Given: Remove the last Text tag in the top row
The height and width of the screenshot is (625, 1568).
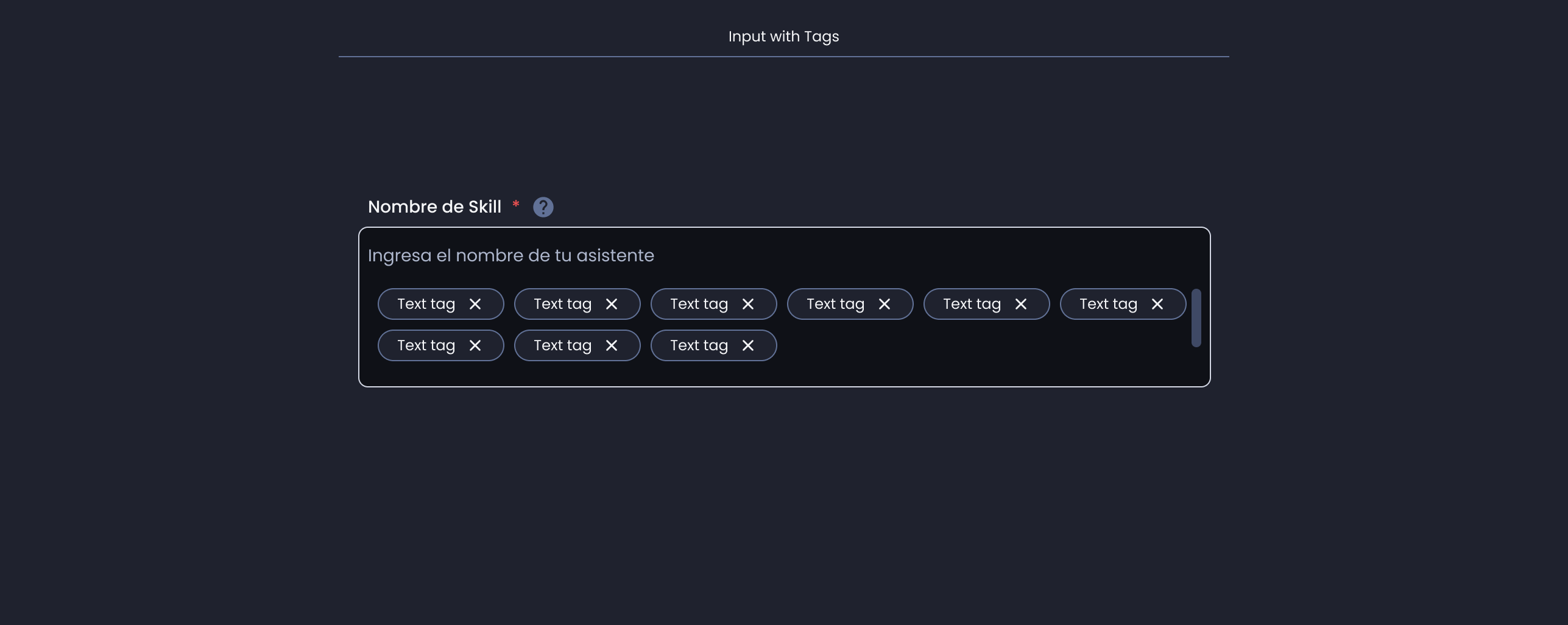Looking at the screenshot, I should (1157, 303).
